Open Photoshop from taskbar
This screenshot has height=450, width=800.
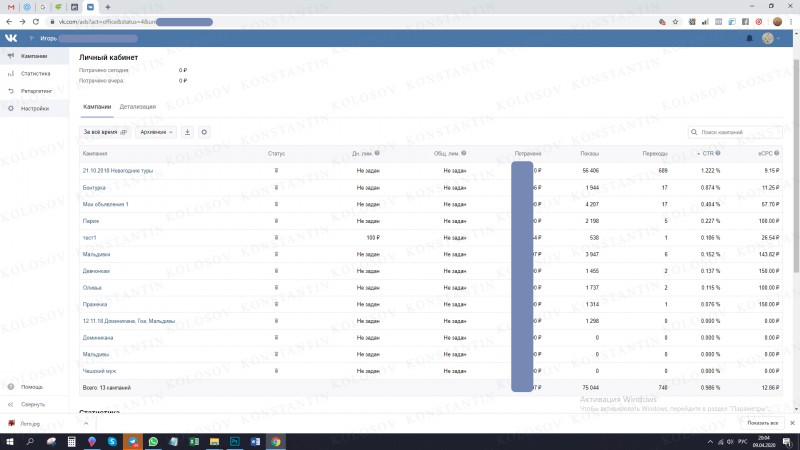click(235, 442)
